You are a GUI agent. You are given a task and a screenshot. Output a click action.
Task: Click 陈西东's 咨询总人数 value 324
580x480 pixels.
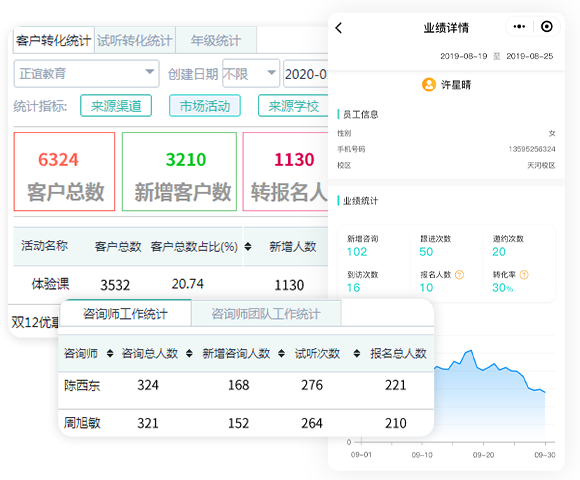point(148,385)
